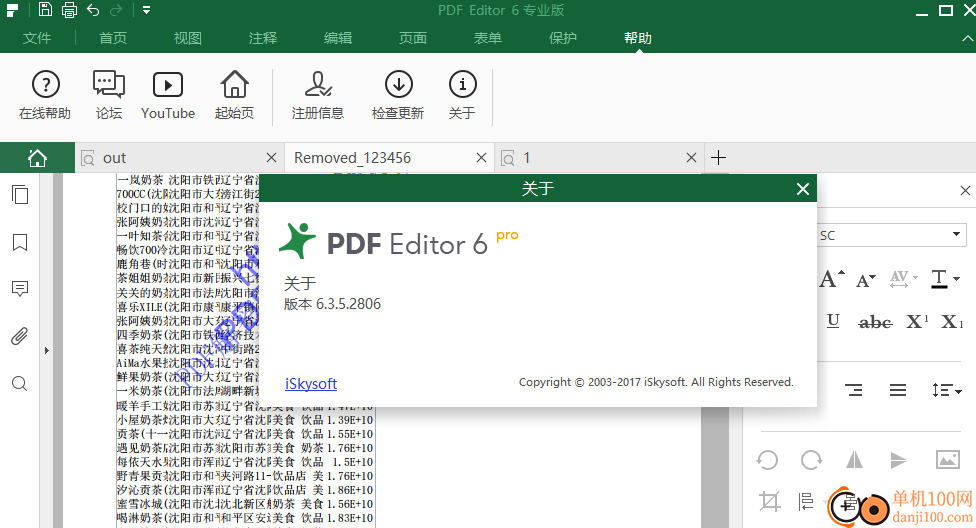Add a new tab with plus
The image size is (976, 528).
click(718, 158)
